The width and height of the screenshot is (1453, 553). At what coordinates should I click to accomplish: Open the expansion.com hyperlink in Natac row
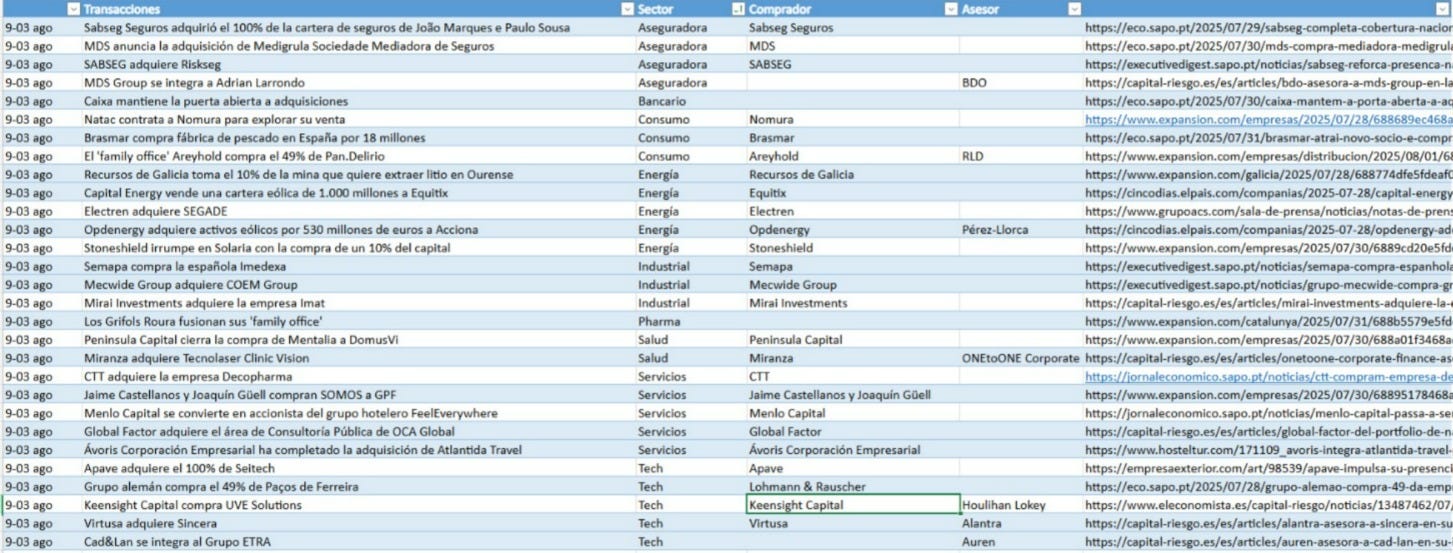1268,120
